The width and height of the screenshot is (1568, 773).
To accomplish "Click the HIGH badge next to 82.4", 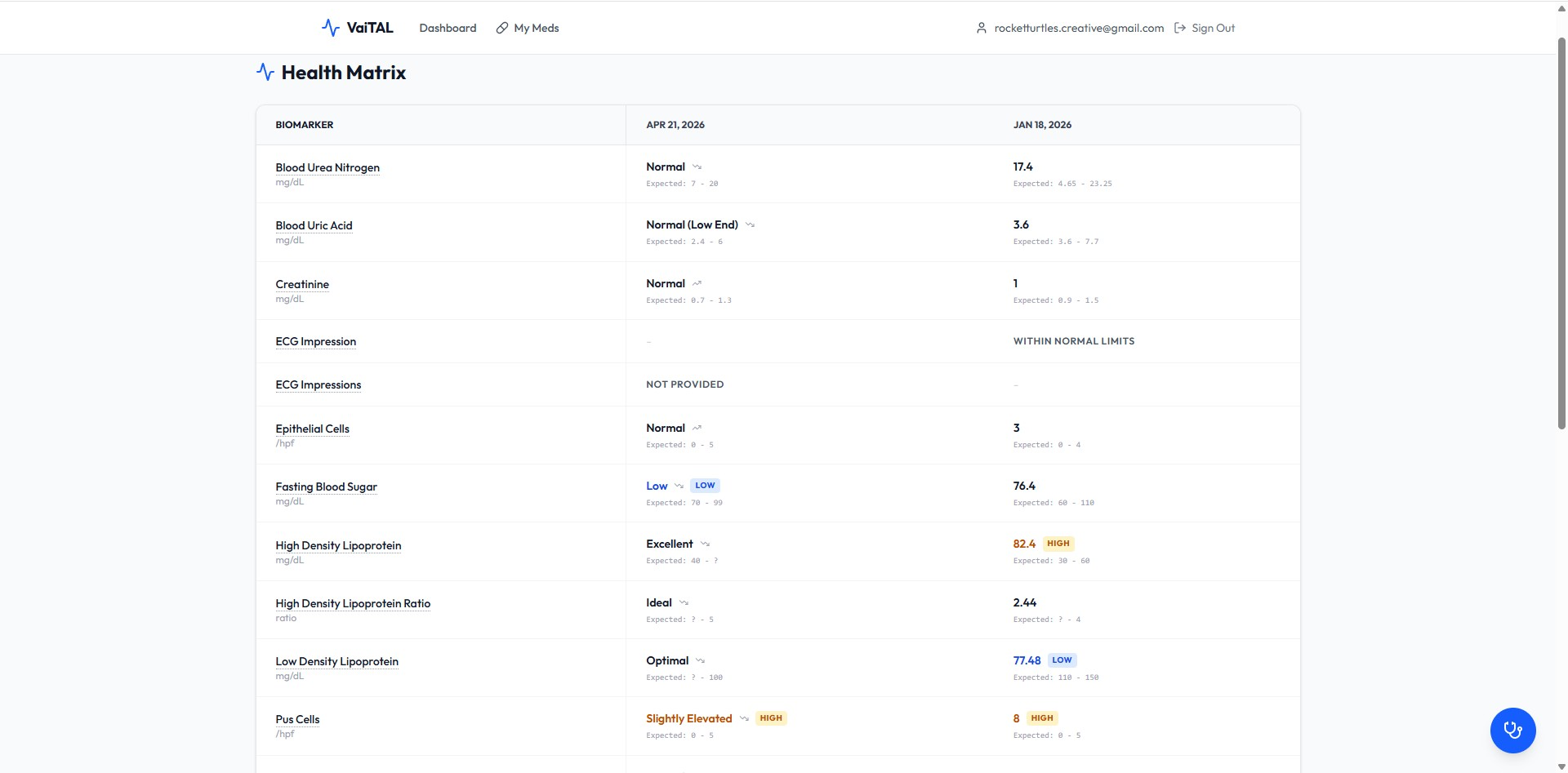I will point(1058,544).
